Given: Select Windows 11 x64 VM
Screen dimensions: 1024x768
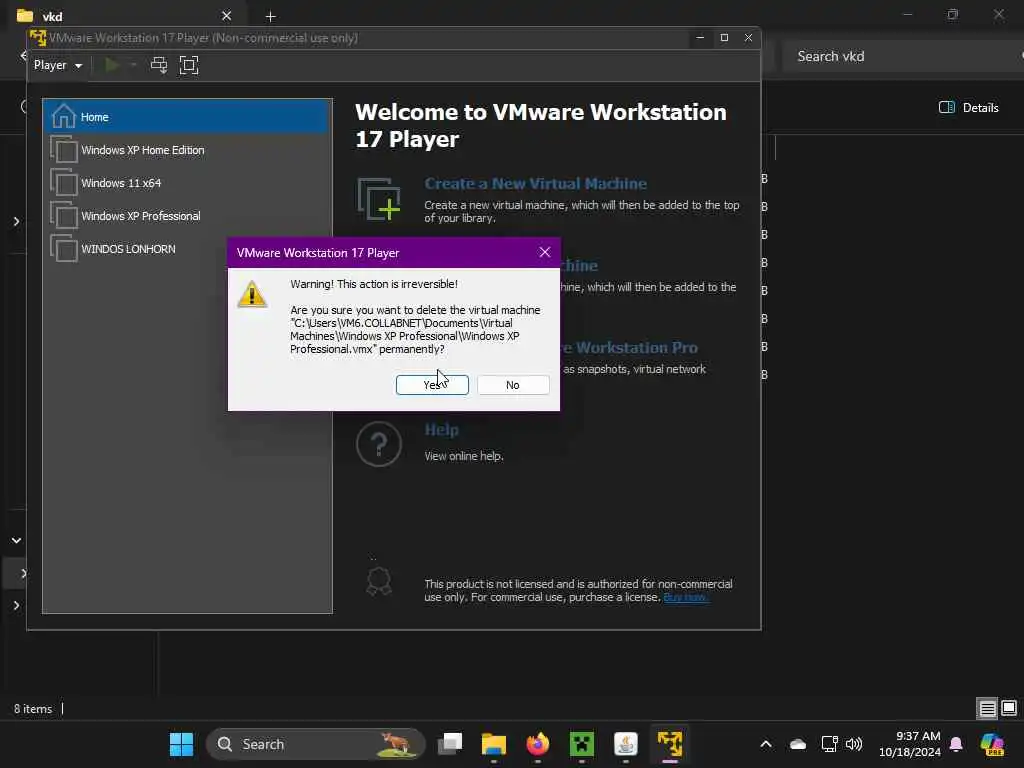Looking at the screenshot, I should click(187, 183).
